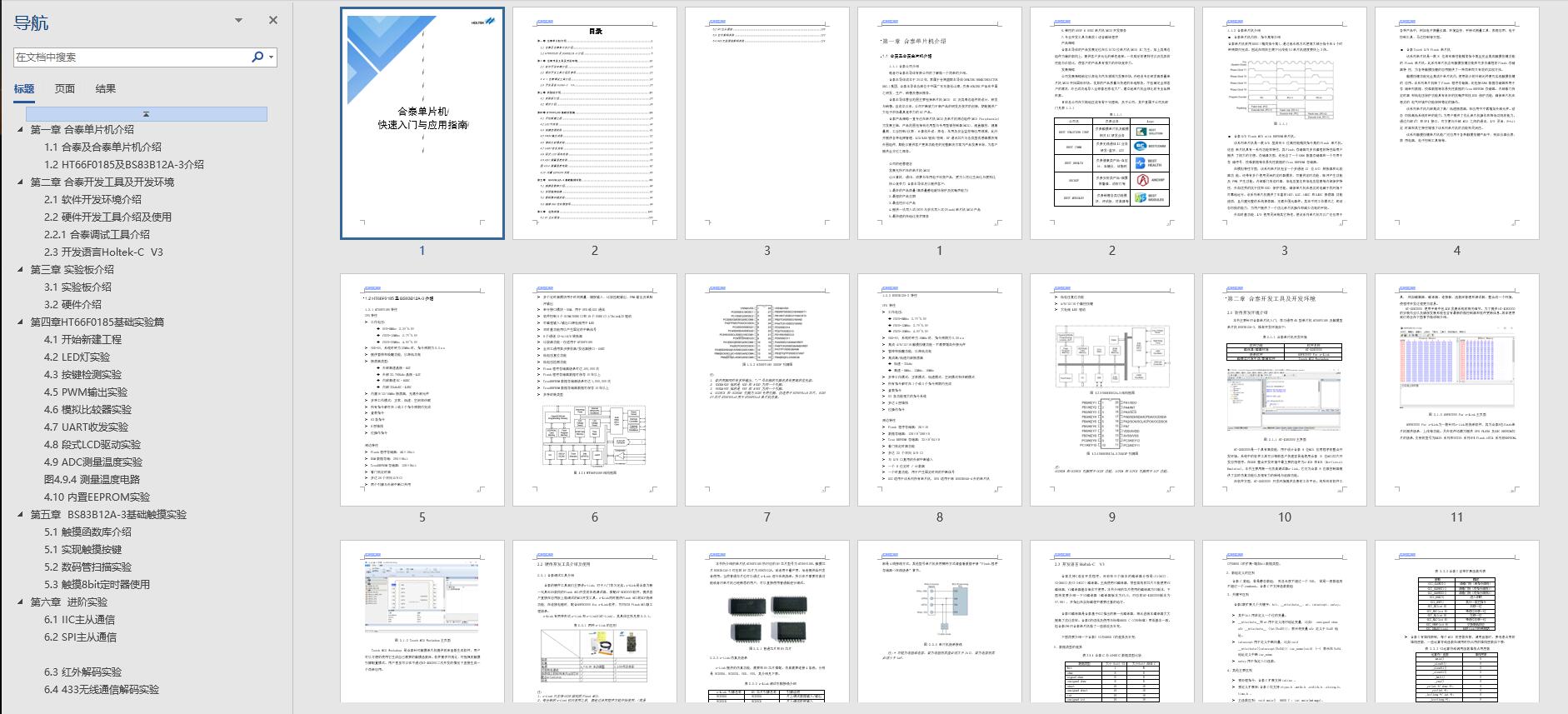Select 4.6 模拟比较器实验 heading
The image size is (1568, 714).
click(87, 409)
